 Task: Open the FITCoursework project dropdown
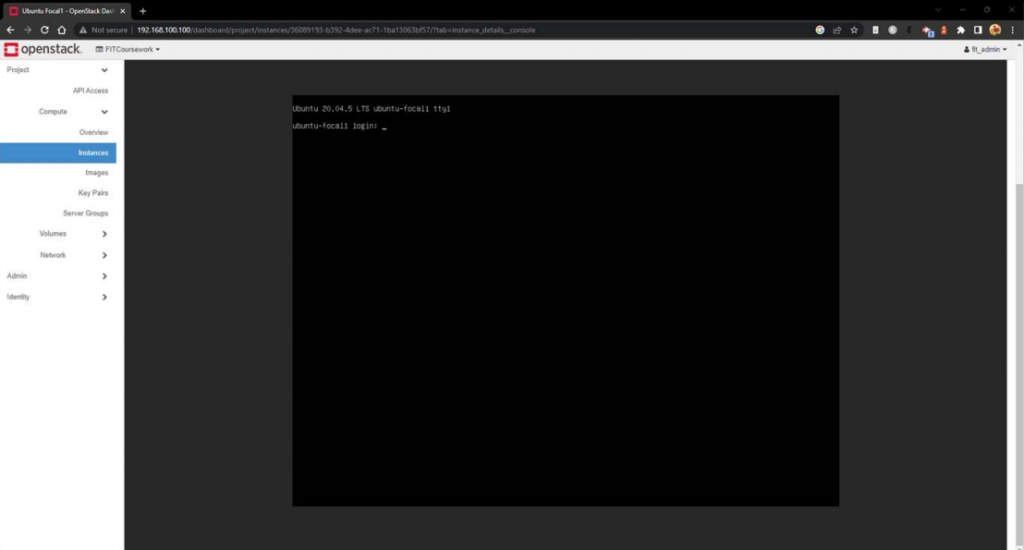click(x=127, y=49)
